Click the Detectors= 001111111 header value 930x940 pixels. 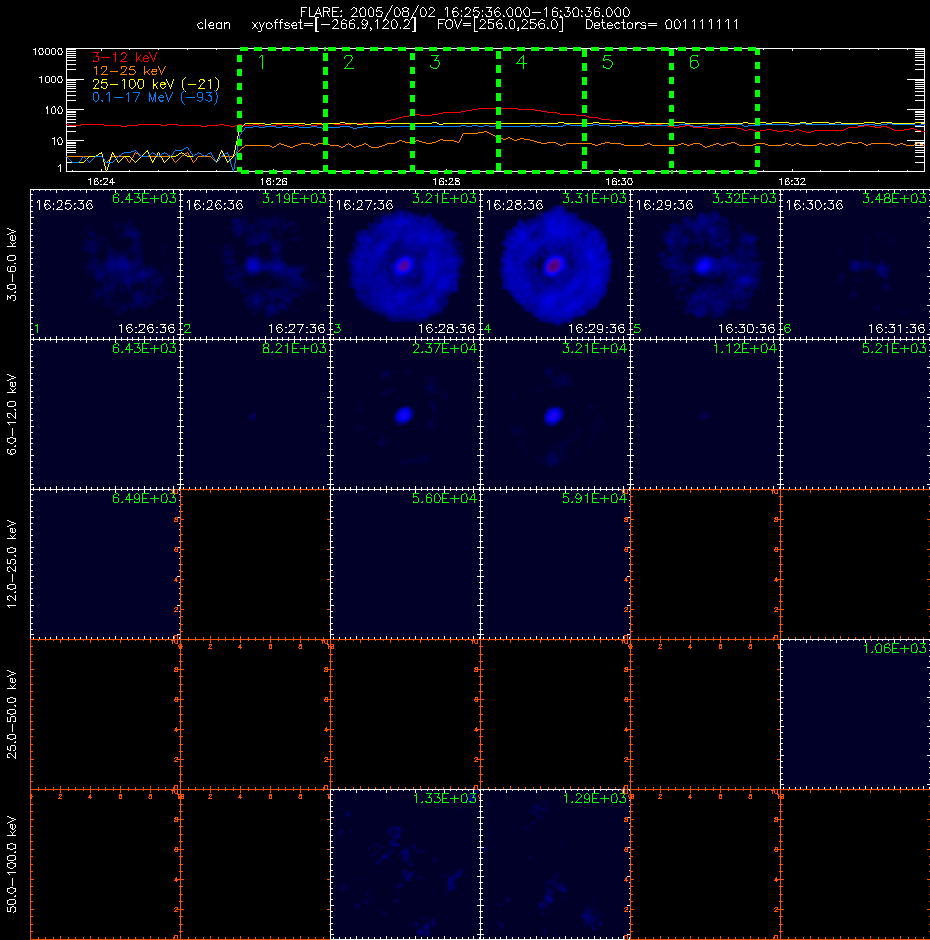point(662,25)
